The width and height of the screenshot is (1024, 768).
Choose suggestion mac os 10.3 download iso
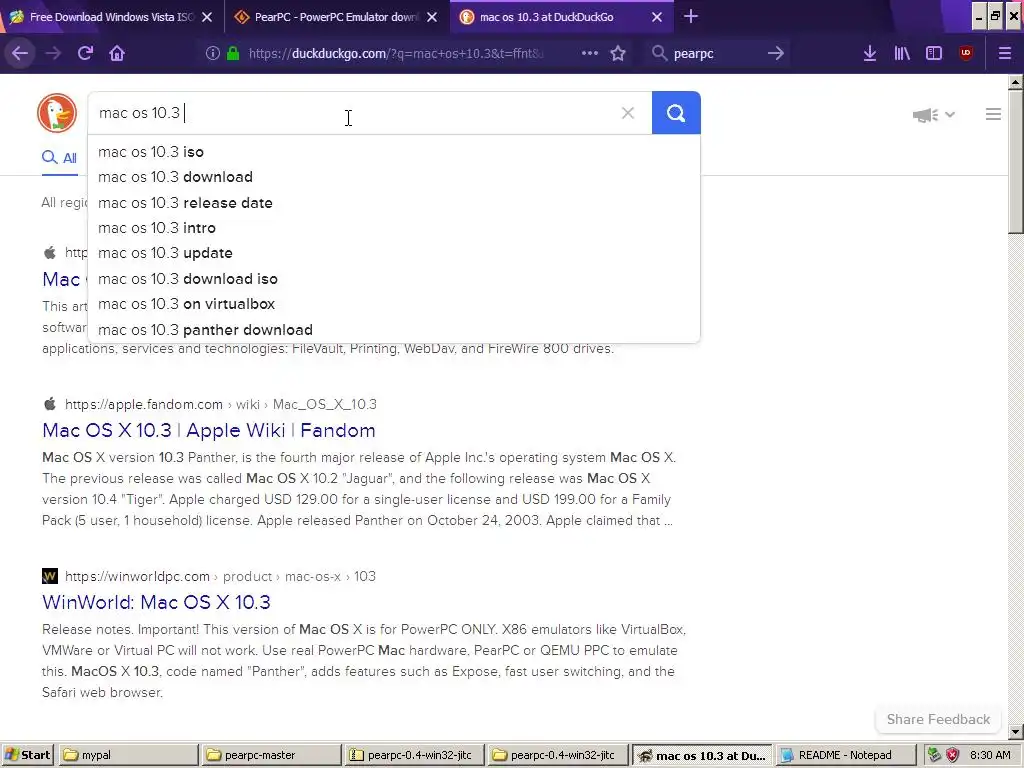tap(394, 279)
